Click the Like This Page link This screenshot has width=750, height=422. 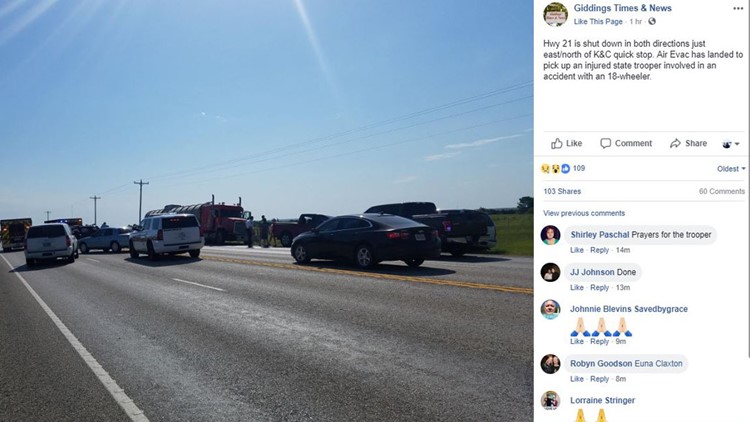(x=598, y=22)
